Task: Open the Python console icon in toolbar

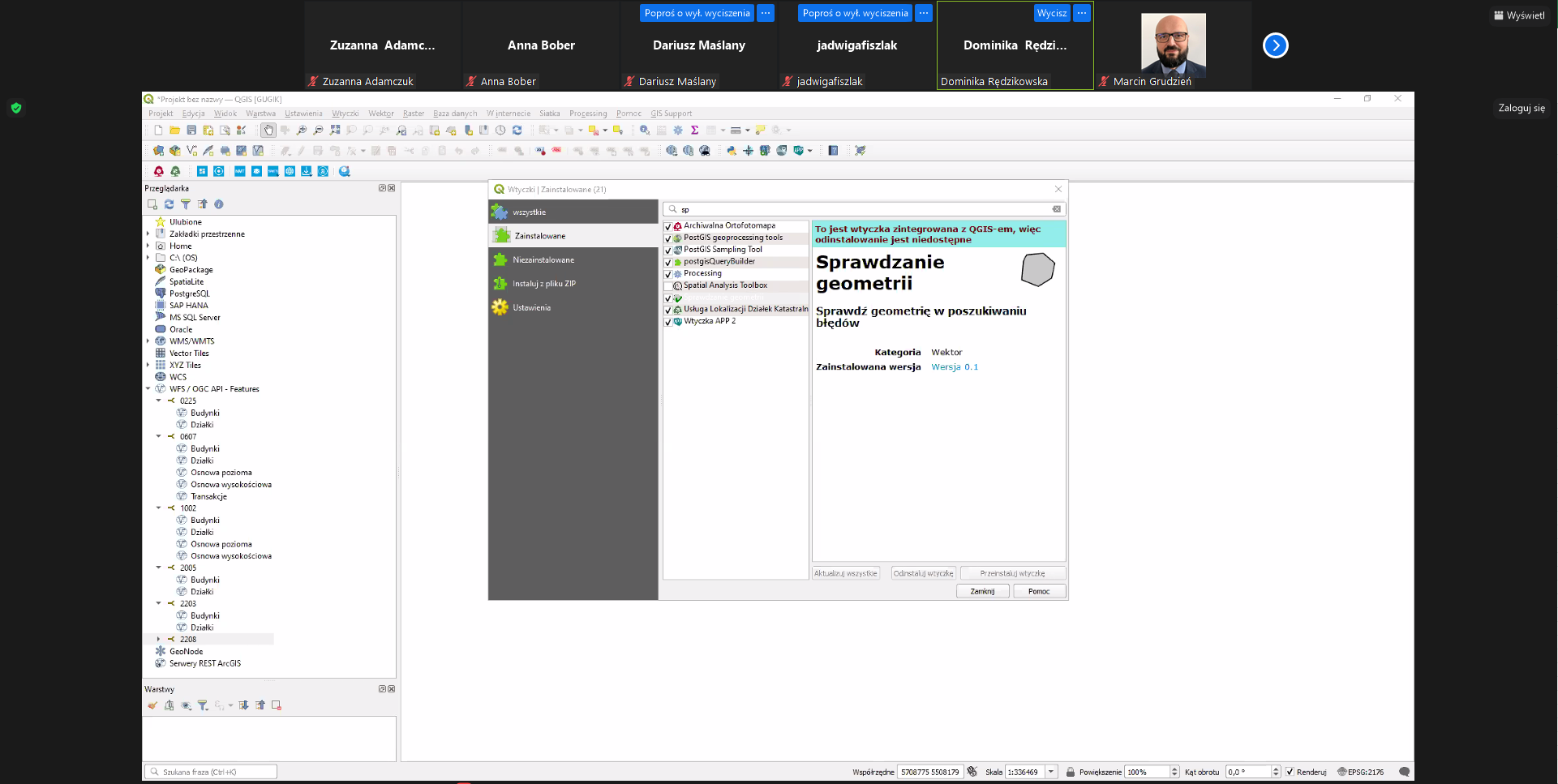Action: (731, 151)
